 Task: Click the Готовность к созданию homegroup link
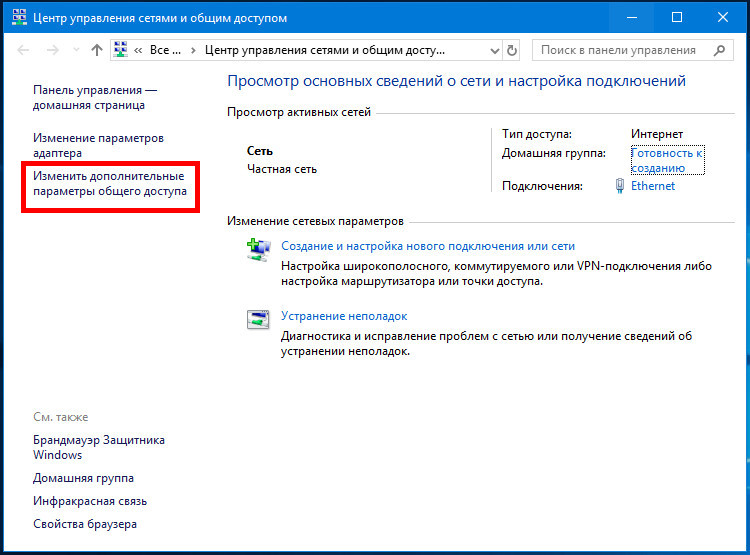(667, 161)
